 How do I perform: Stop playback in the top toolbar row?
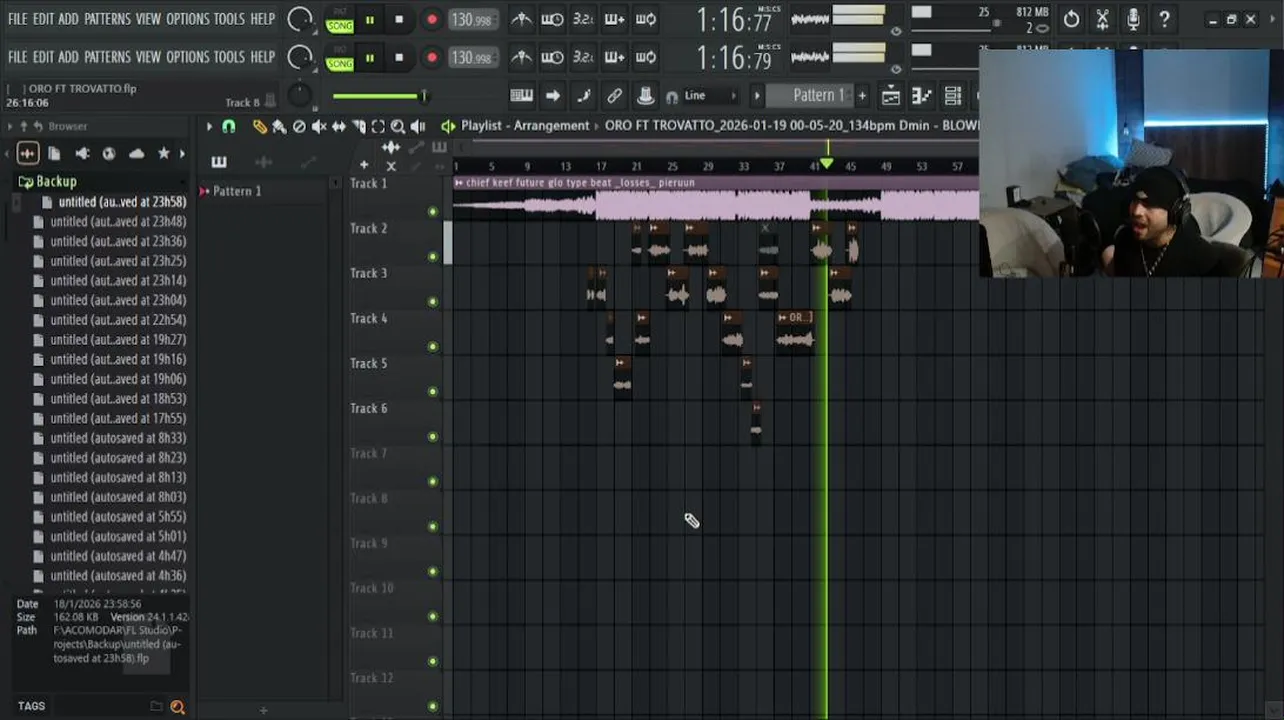coord(399,20)
